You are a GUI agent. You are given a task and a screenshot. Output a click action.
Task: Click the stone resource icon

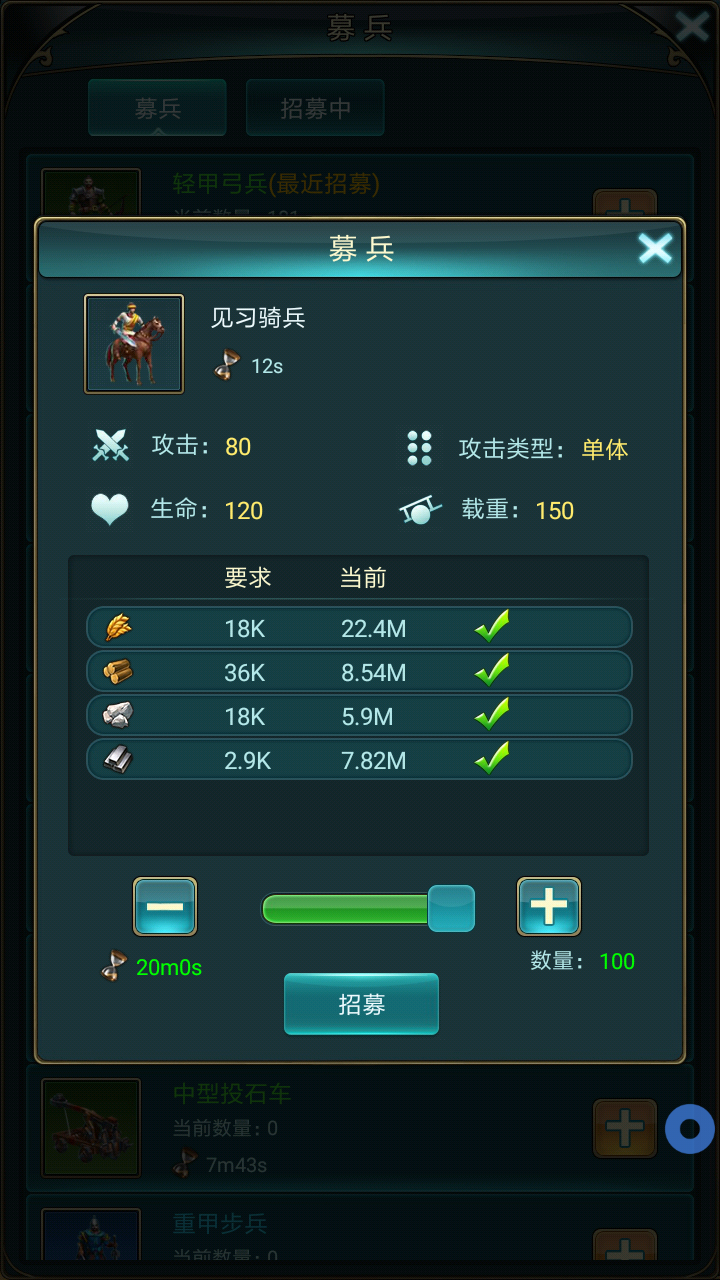tap(118, 715)
